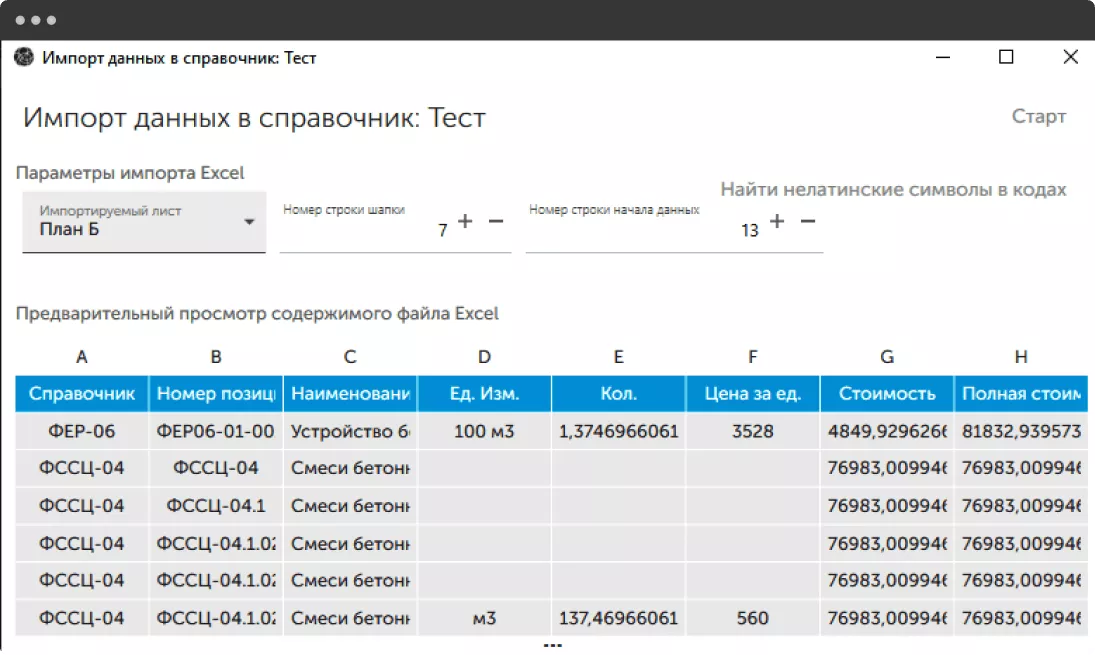Image resolution: width=1095 pixels, height=655 pixels.
Task: Click the Старт button
Action: (x=1038, y=116)
